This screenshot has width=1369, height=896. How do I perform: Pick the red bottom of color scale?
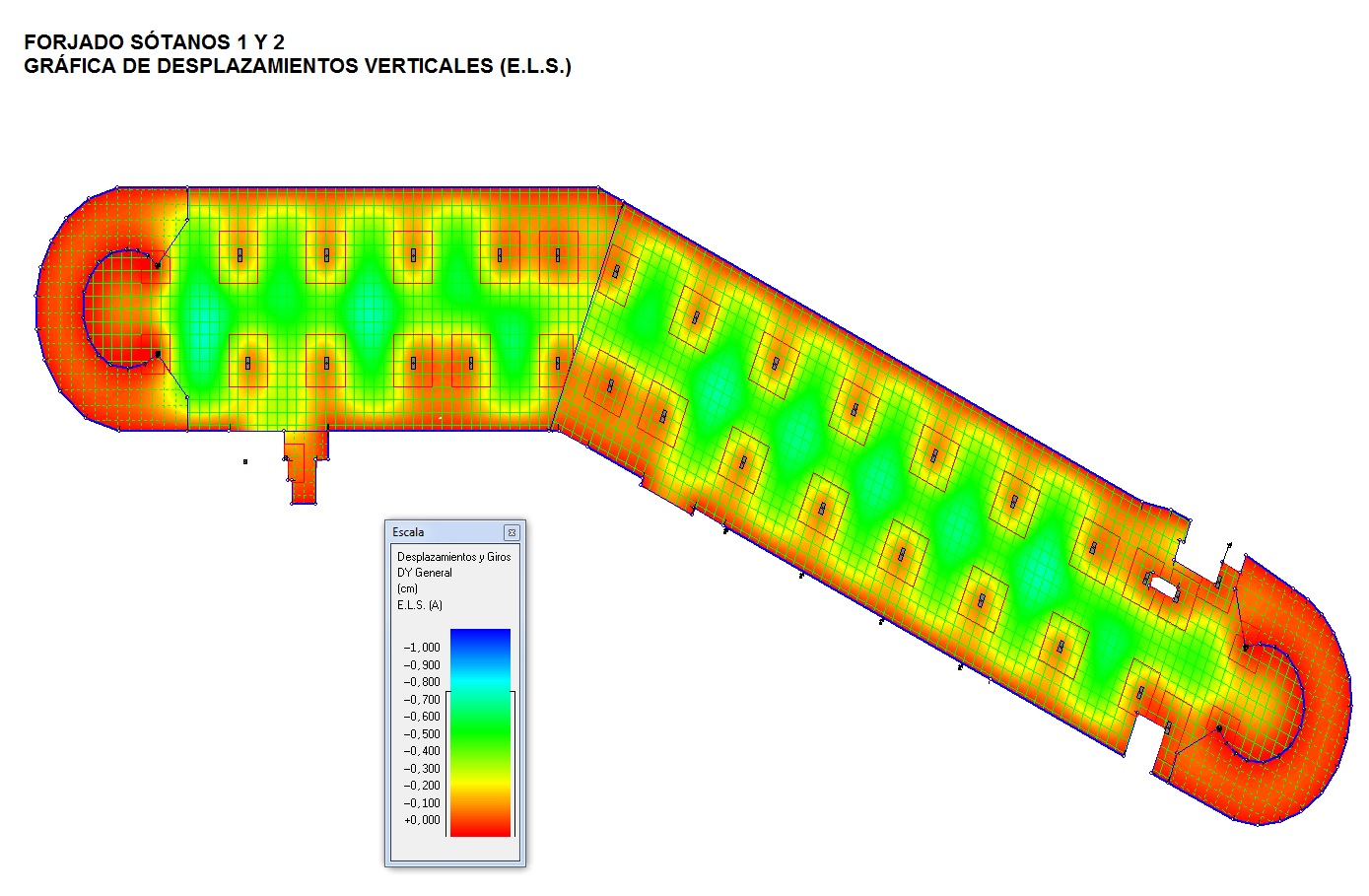480,826
